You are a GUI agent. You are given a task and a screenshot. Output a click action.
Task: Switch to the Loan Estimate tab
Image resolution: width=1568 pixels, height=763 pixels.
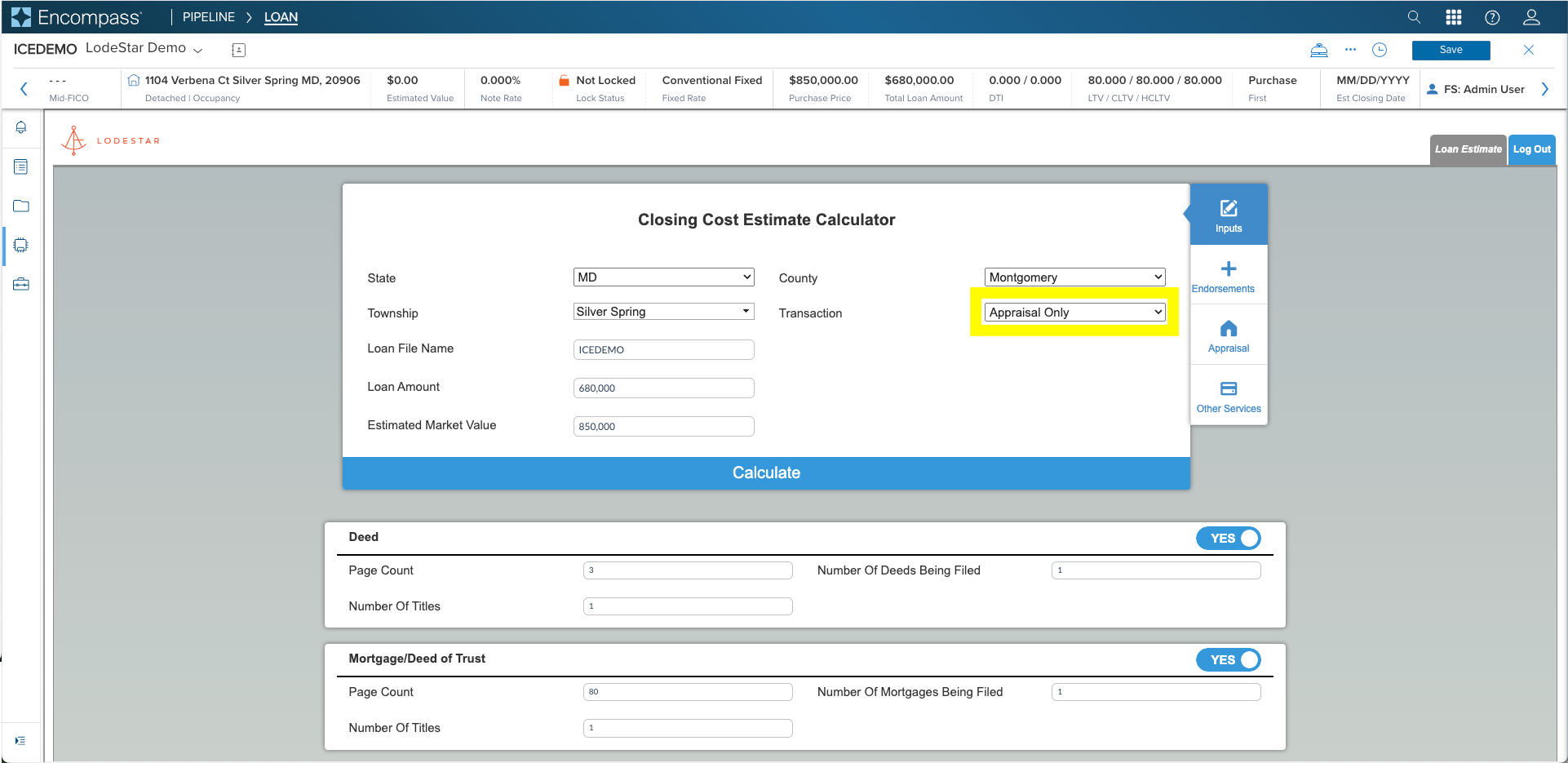1468,149
